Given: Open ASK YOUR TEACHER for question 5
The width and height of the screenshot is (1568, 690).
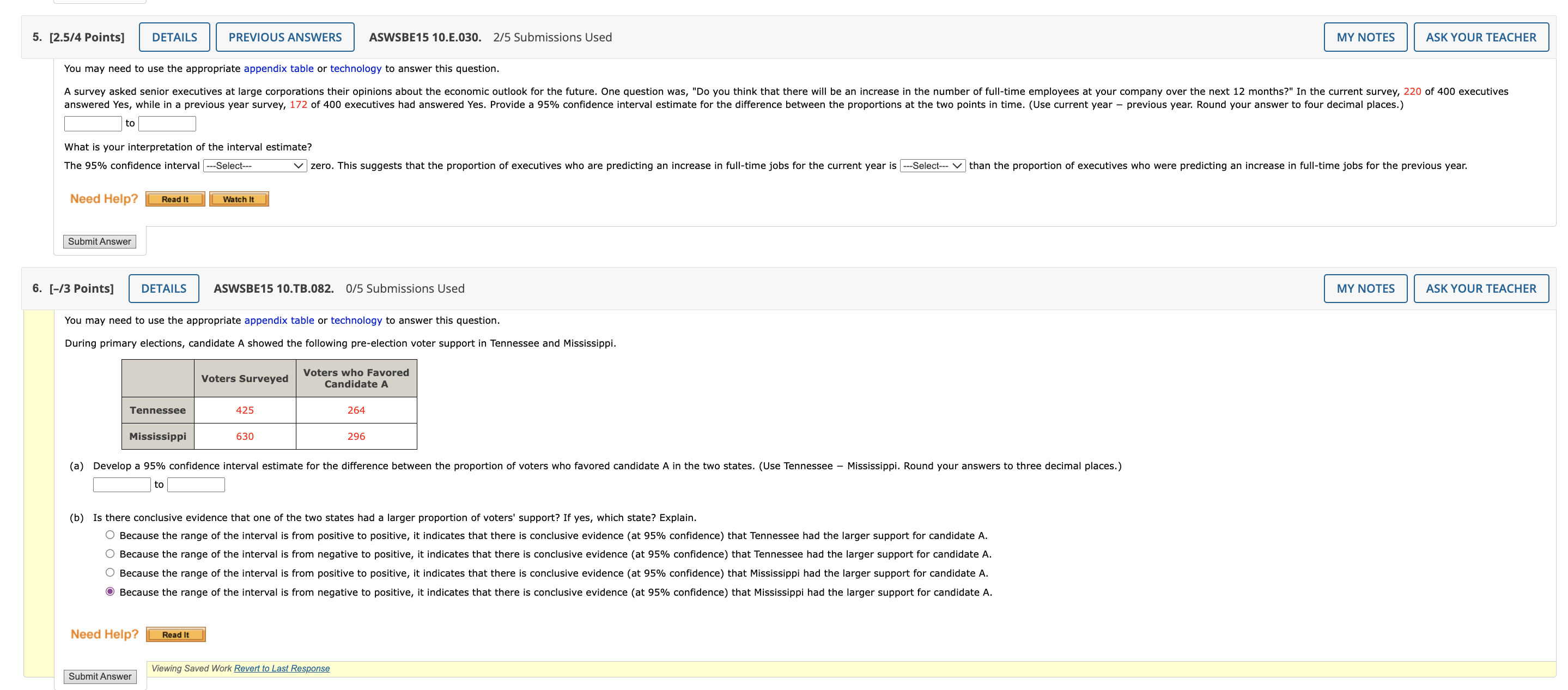Looking at the screenshot, I should pyautogui.click(x=1481, y=37).
